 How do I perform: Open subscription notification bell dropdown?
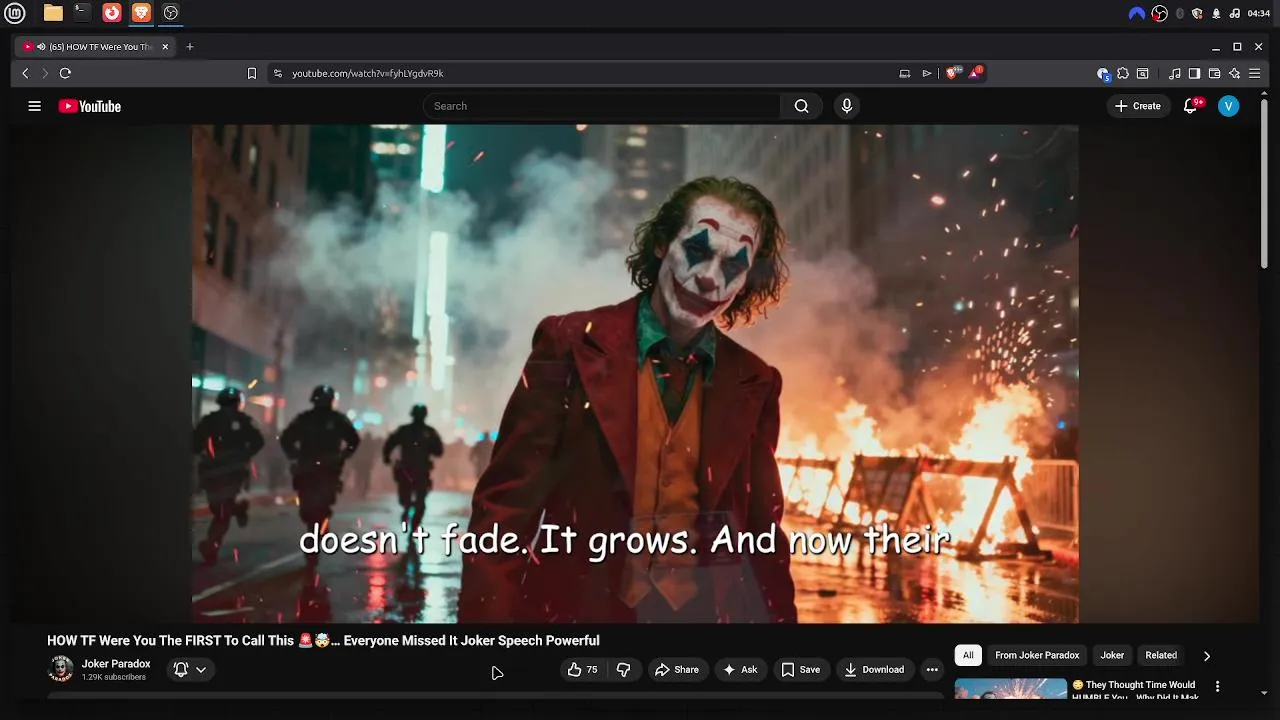[x=190, y=670]
